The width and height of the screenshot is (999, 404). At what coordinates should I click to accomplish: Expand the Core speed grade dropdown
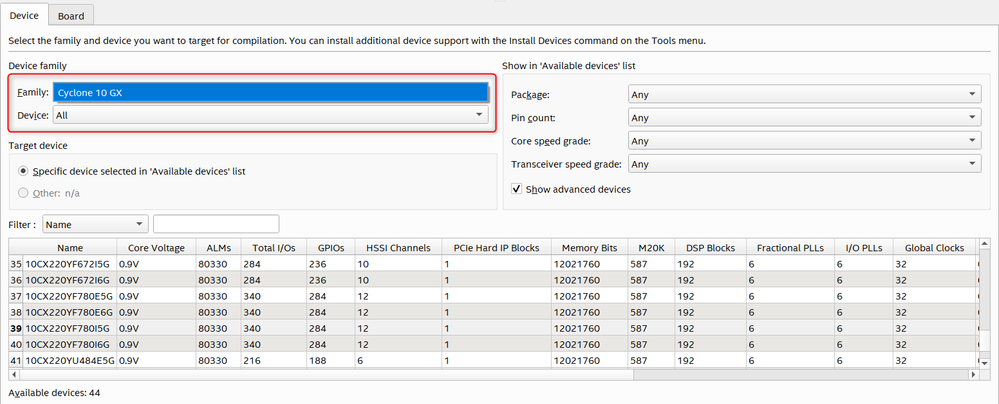pos(803,141)
